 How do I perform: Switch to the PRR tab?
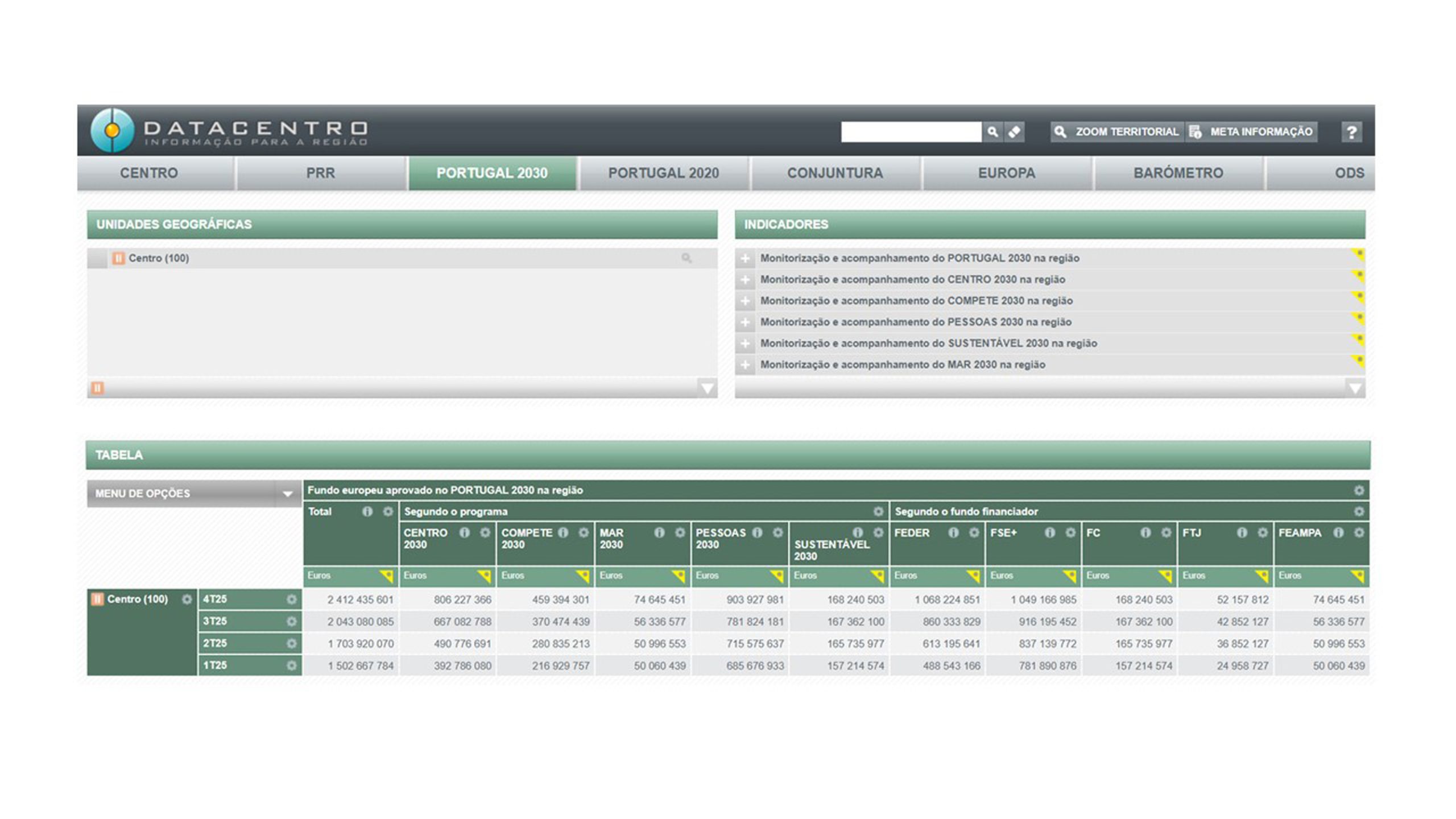click(x=321, y=173)
